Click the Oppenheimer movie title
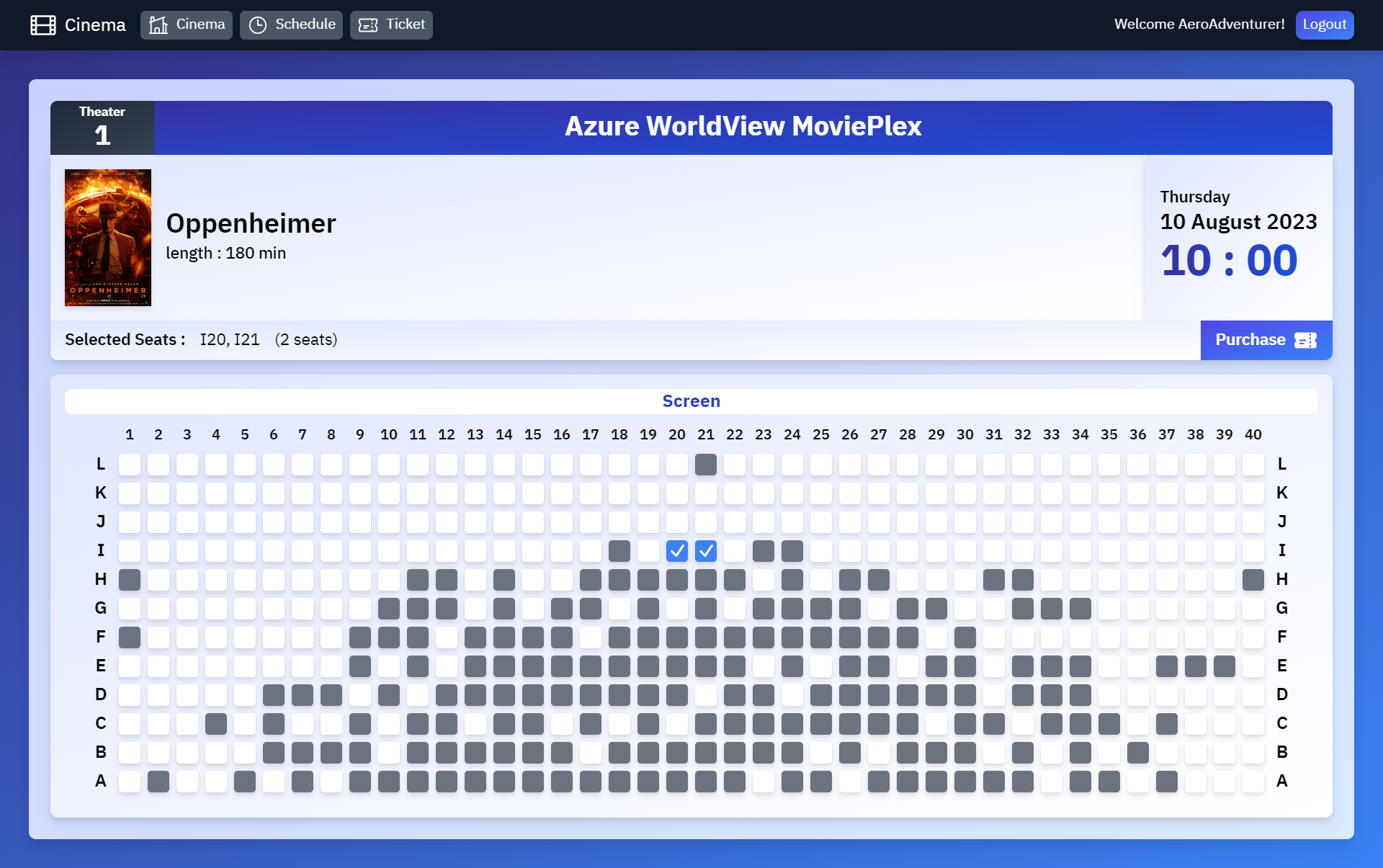 (x=251, y=223)
